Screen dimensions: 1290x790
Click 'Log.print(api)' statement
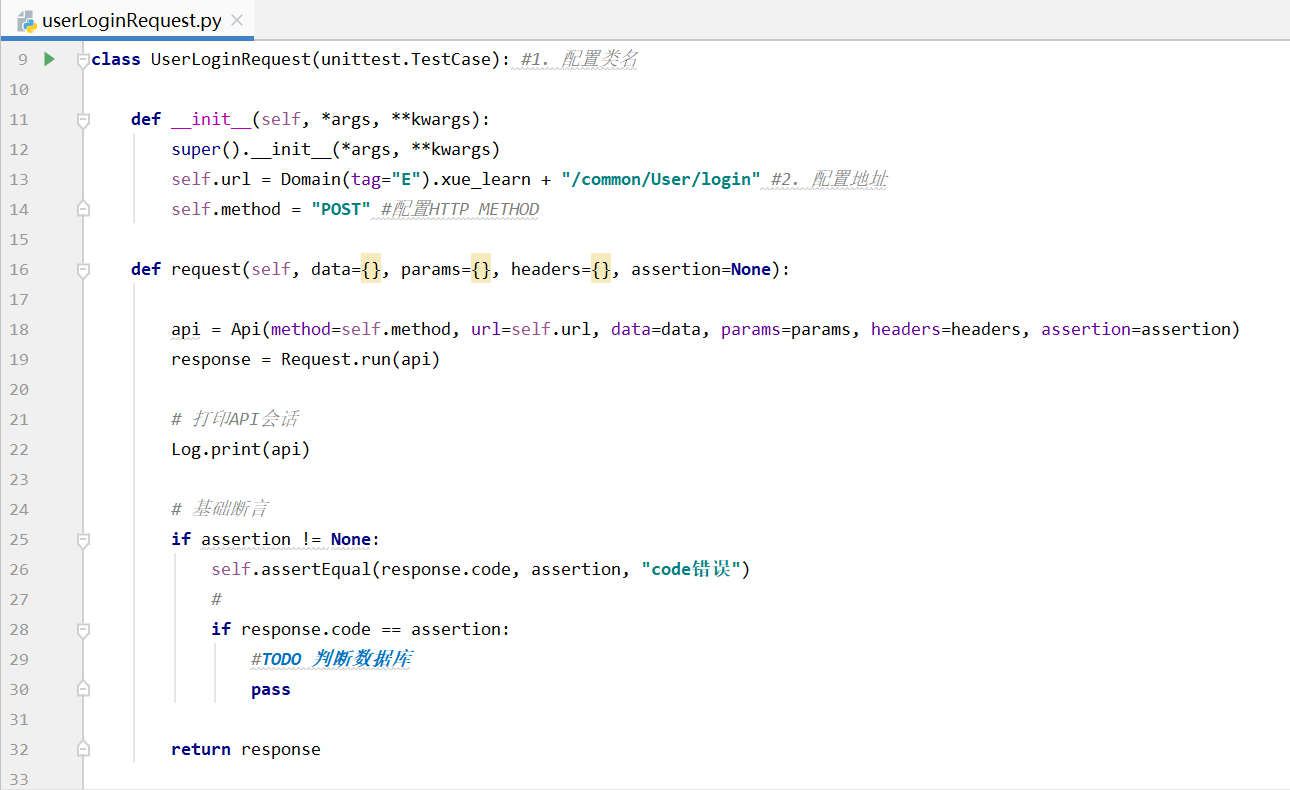[x=241, y=449]
